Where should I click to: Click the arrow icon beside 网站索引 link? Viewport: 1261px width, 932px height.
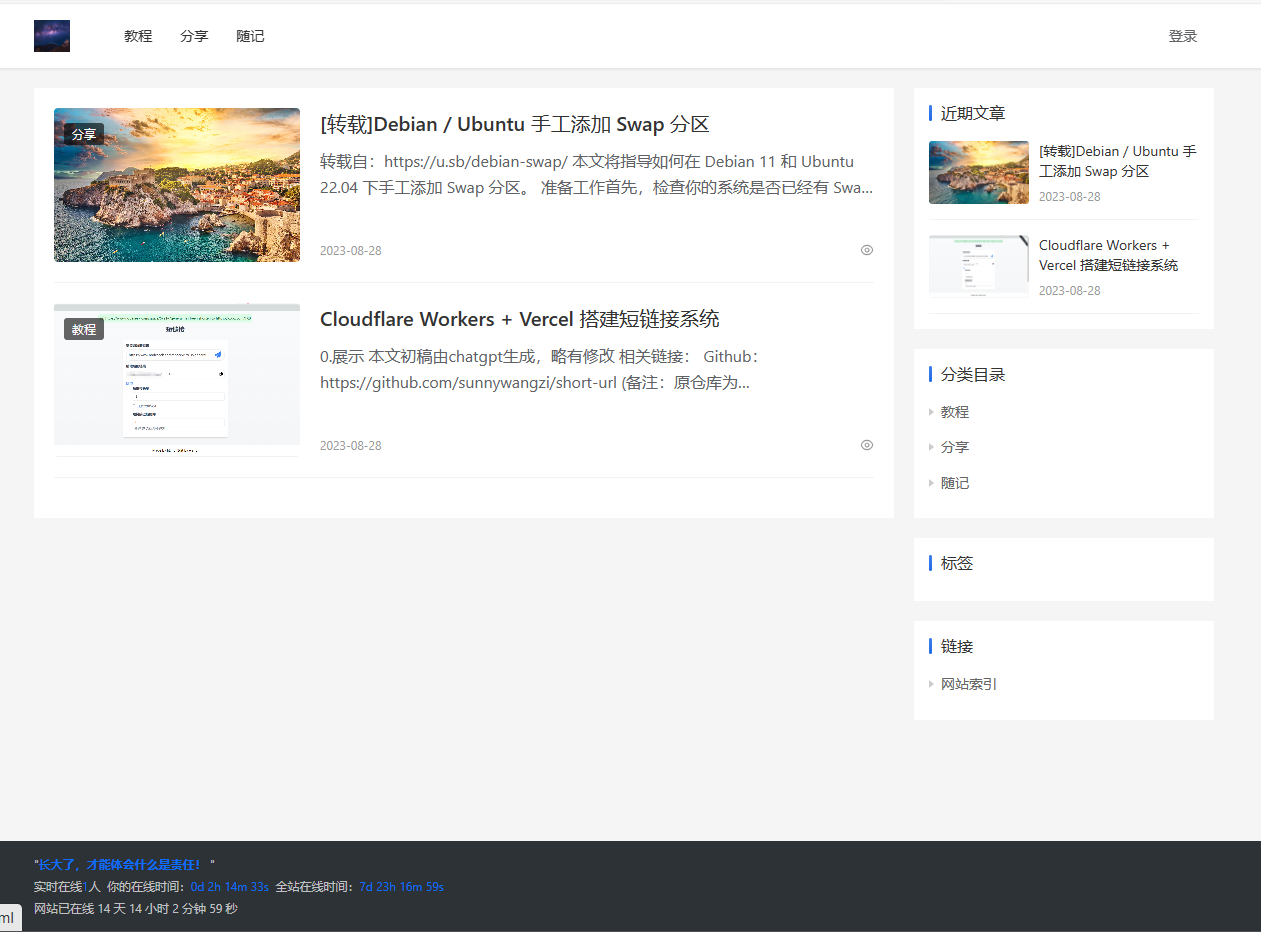tap(932, 684)
